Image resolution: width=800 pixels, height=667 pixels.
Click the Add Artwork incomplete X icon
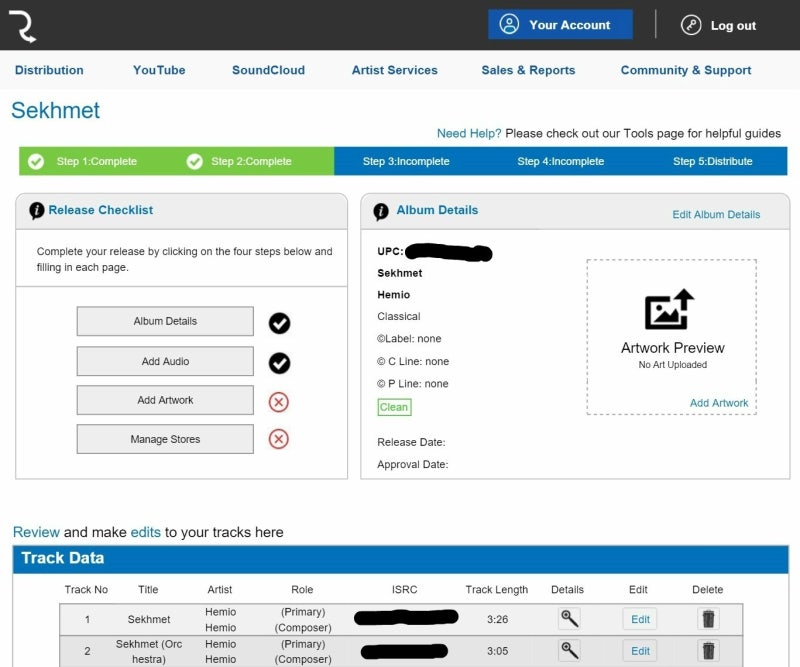point(279,402)
